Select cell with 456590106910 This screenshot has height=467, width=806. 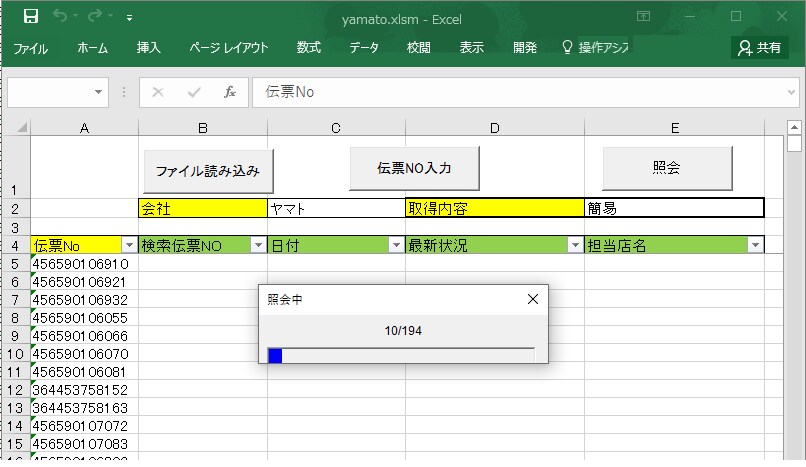(84, 264)
